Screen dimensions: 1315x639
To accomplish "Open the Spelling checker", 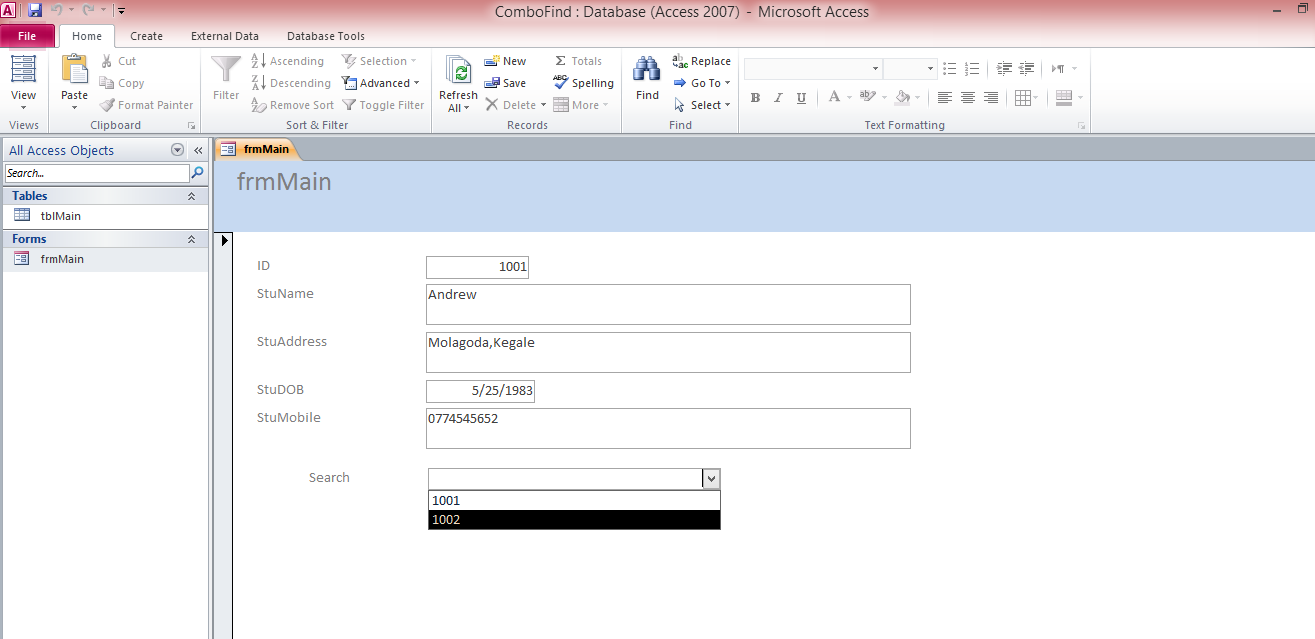I will [x=583, y=83].
